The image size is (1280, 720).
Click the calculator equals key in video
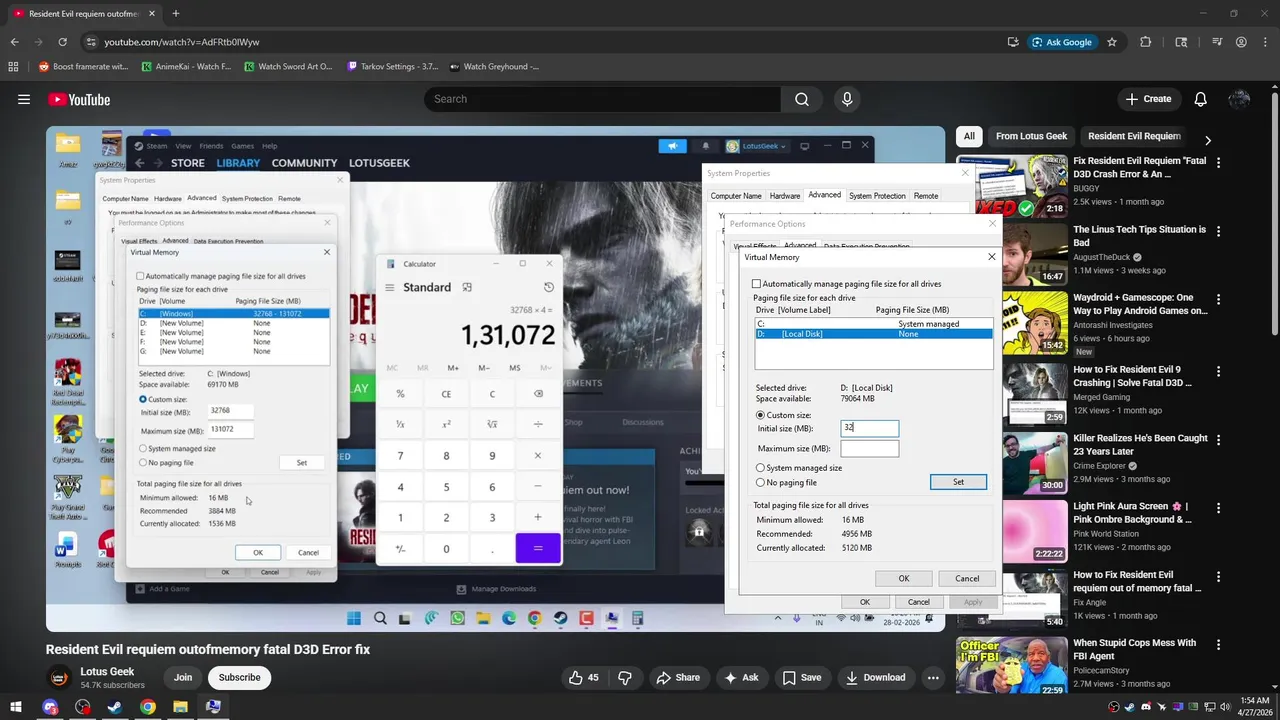point(538,548)
